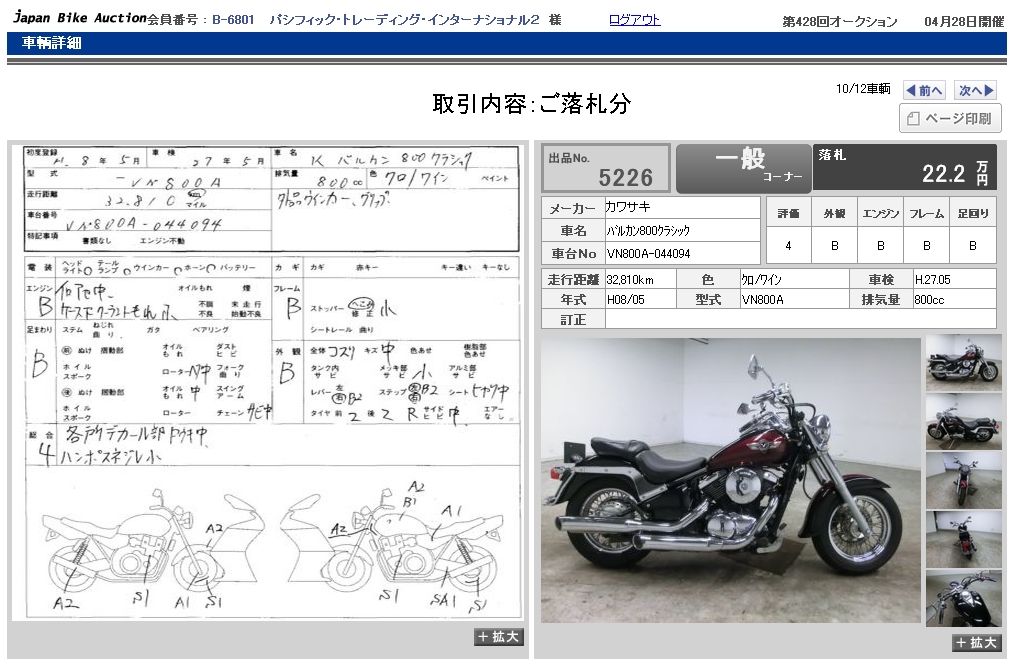
Task: Select fourth thumbnail showing bike's rear view
Action: click(x=964, y=540)
